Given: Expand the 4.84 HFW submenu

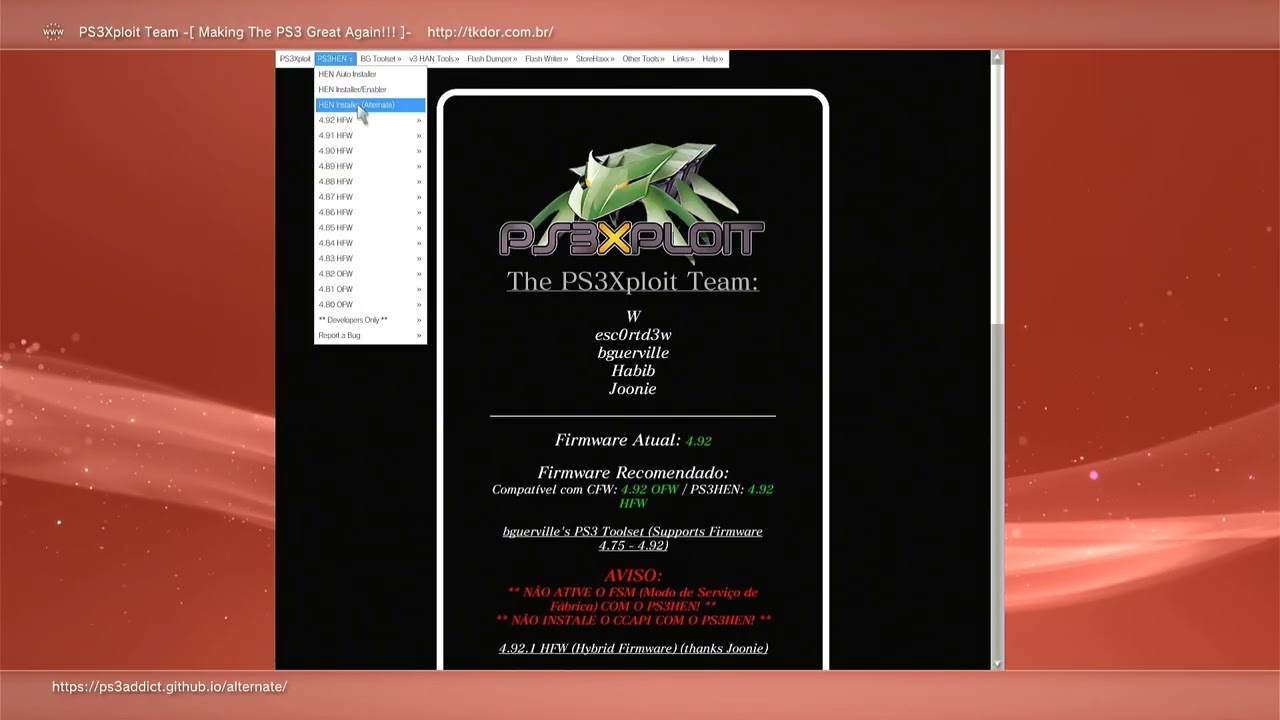Looking at the screenshot, I should tap(370, 243).
